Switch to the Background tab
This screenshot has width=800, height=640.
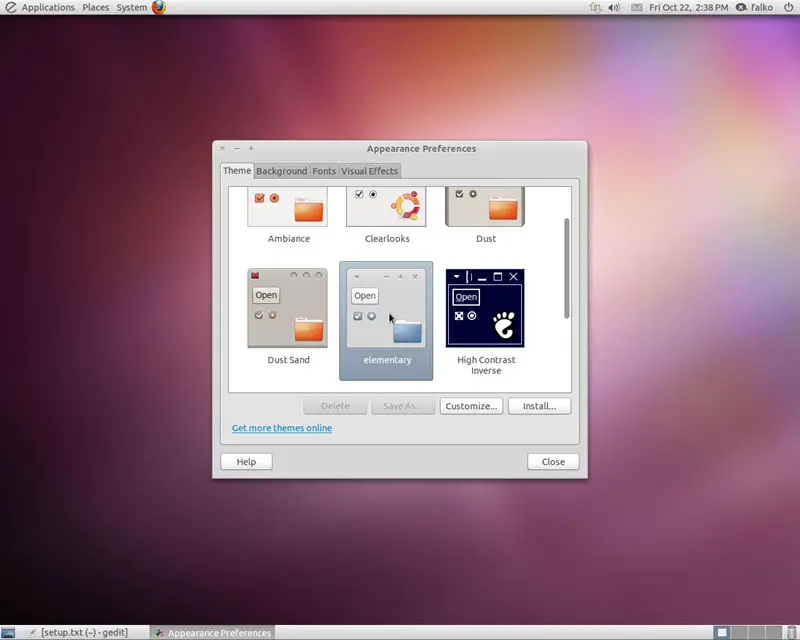pyautogui.click(x=282, y=171)
